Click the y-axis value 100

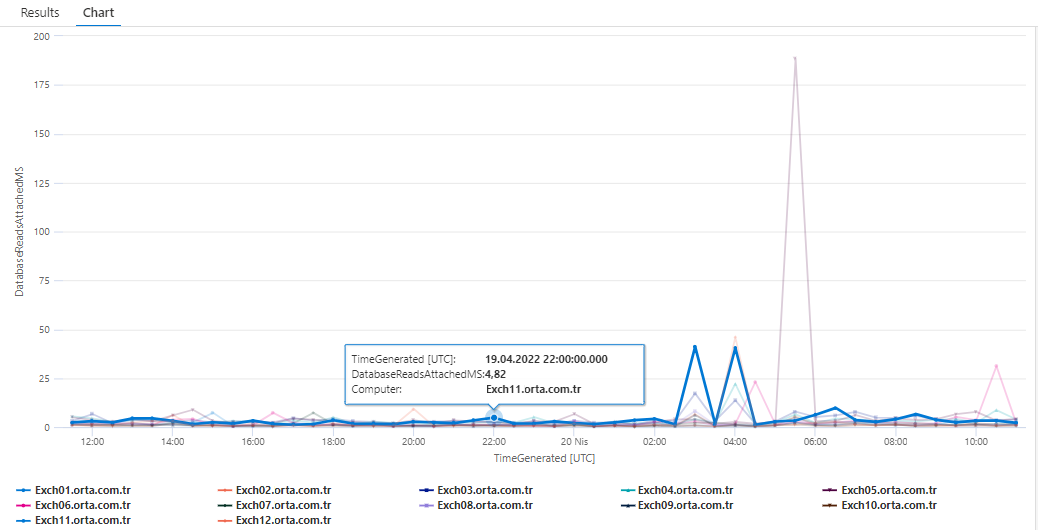point(40,232)
